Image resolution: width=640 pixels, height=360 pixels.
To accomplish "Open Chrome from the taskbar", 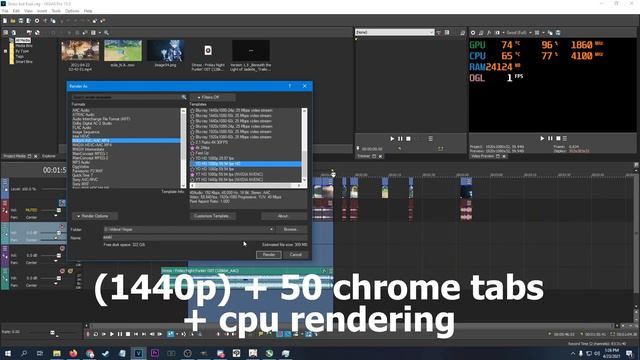I will [90, 353].
